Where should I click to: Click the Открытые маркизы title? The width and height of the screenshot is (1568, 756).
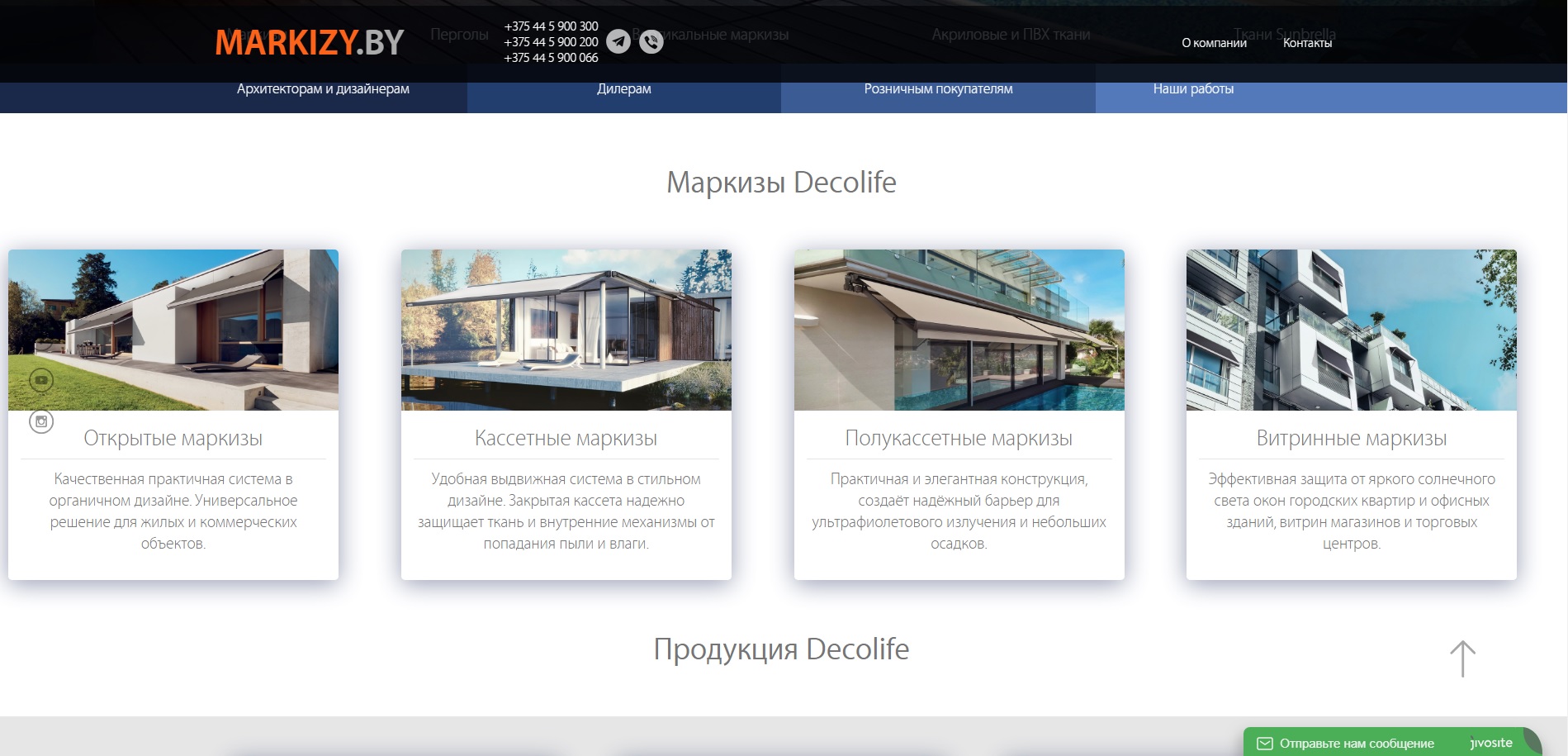(173, 439)
